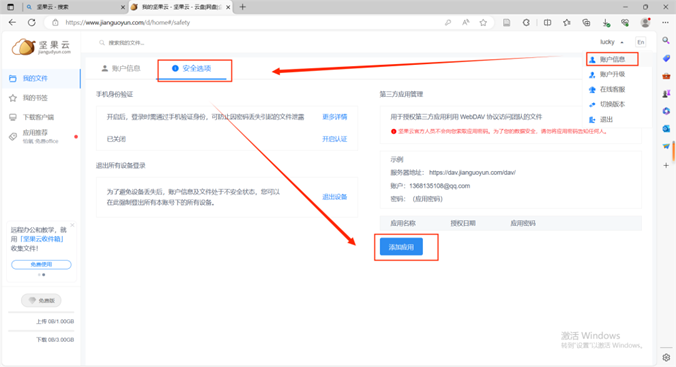Go back to the previous page
Screen dimensions: 676x367
(x=12, y=22)
